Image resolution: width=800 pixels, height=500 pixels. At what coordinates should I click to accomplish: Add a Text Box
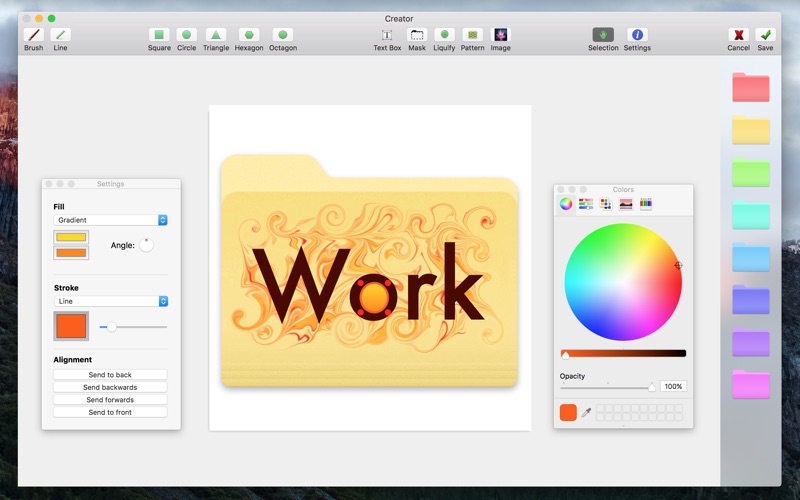pos(387,39)
